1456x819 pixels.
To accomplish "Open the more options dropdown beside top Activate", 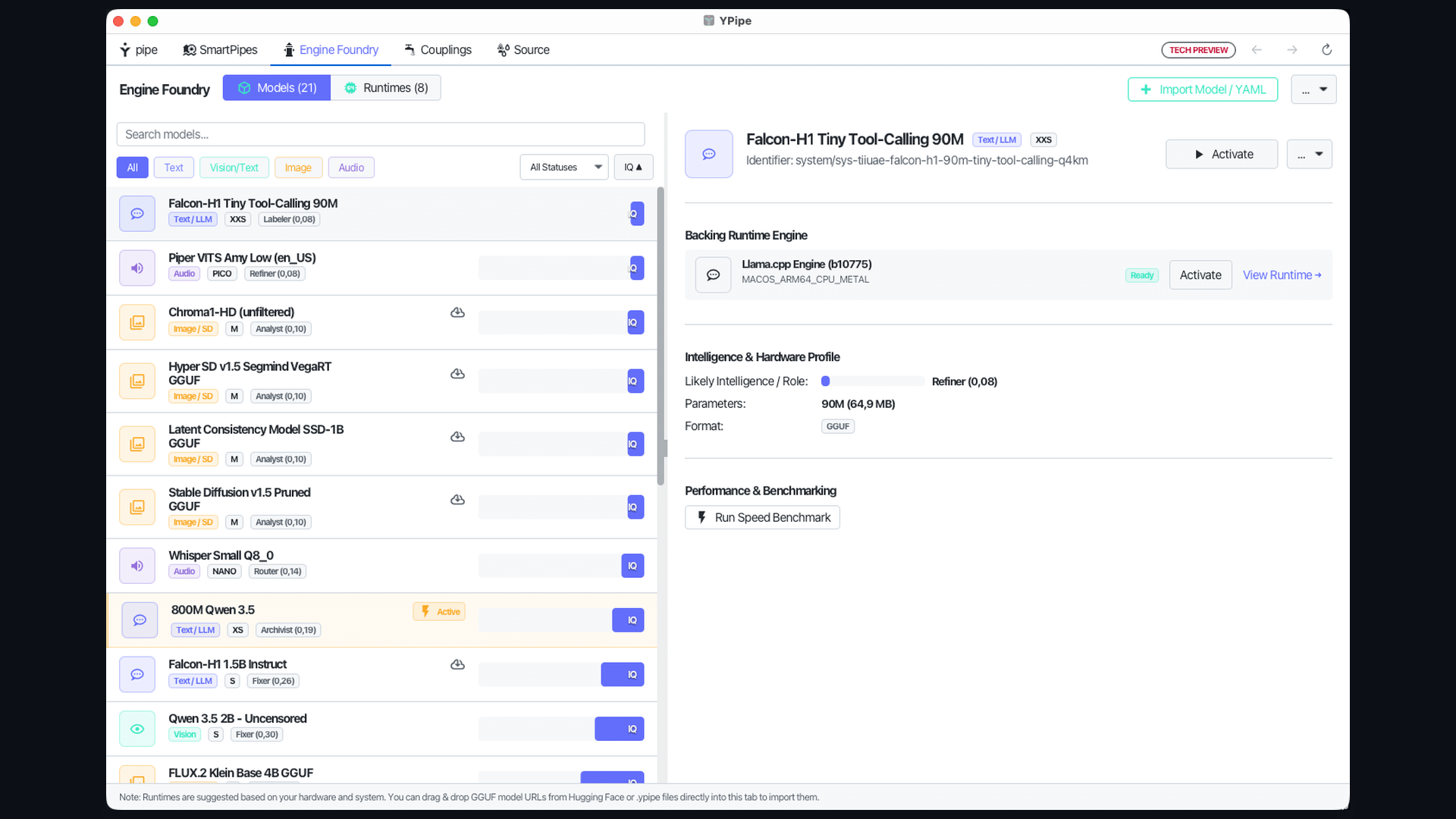I will [1310, 154].
